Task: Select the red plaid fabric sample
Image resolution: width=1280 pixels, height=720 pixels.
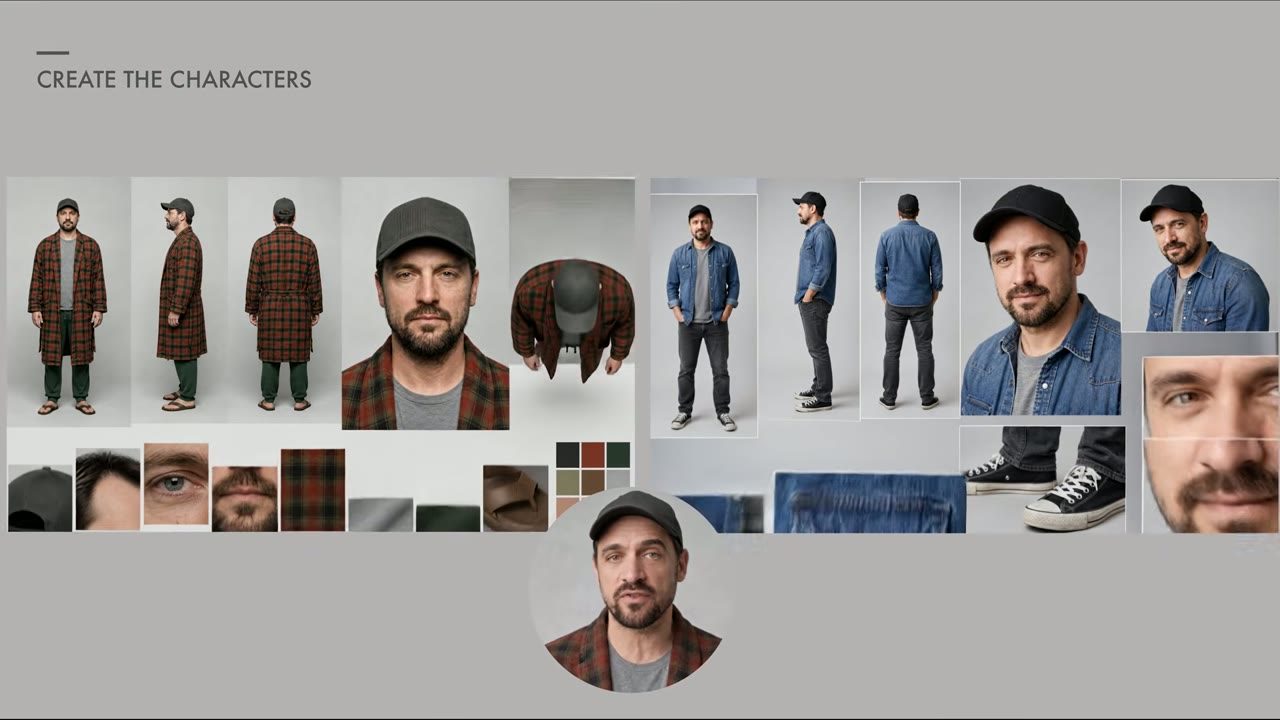Action: [313, 490]
